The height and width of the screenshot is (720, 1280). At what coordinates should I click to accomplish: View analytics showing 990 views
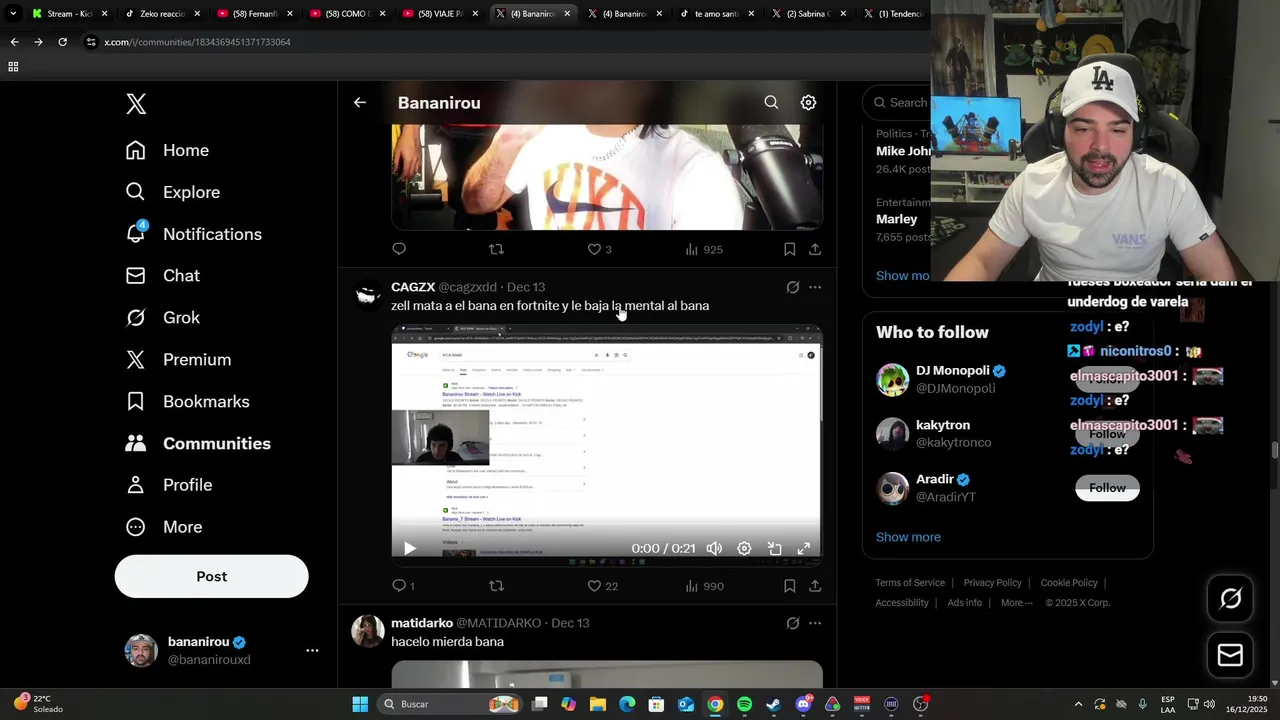click(704, 586)
